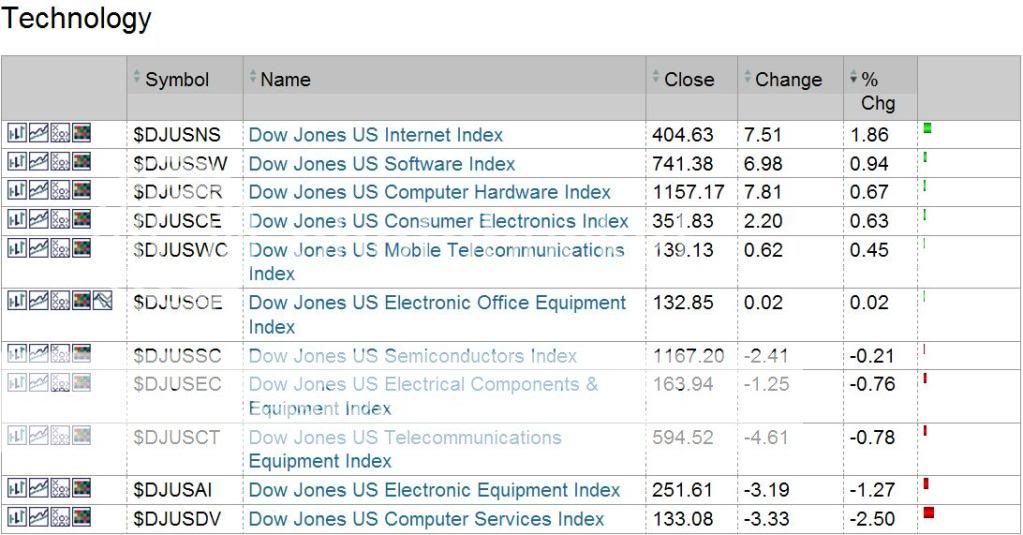
Task: Click the green change bar for $DJUSNS
Action: point(928,128)
